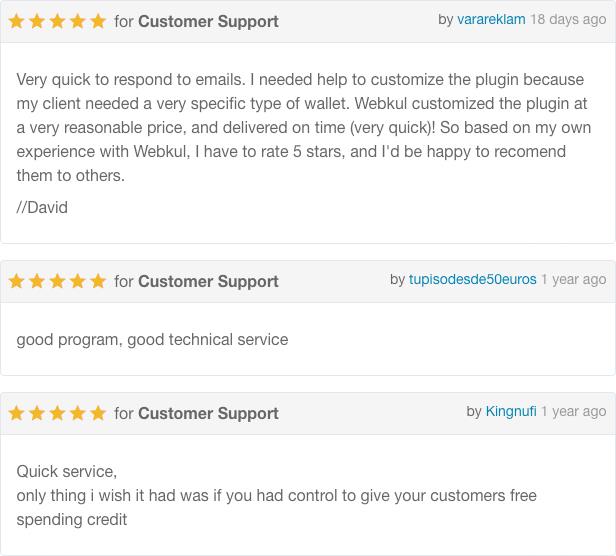Click first star in Kingnufi's review
The image size is (616, 556).
click(x=16, y=413)
